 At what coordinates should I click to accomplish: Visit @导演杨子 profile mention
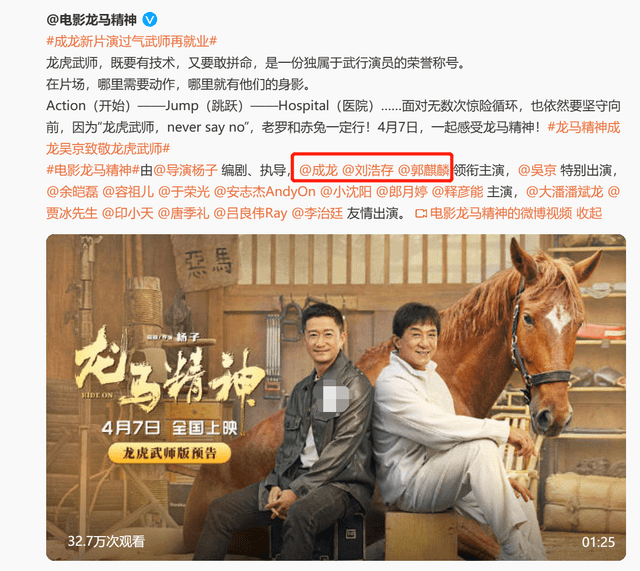tap(185, 170)
